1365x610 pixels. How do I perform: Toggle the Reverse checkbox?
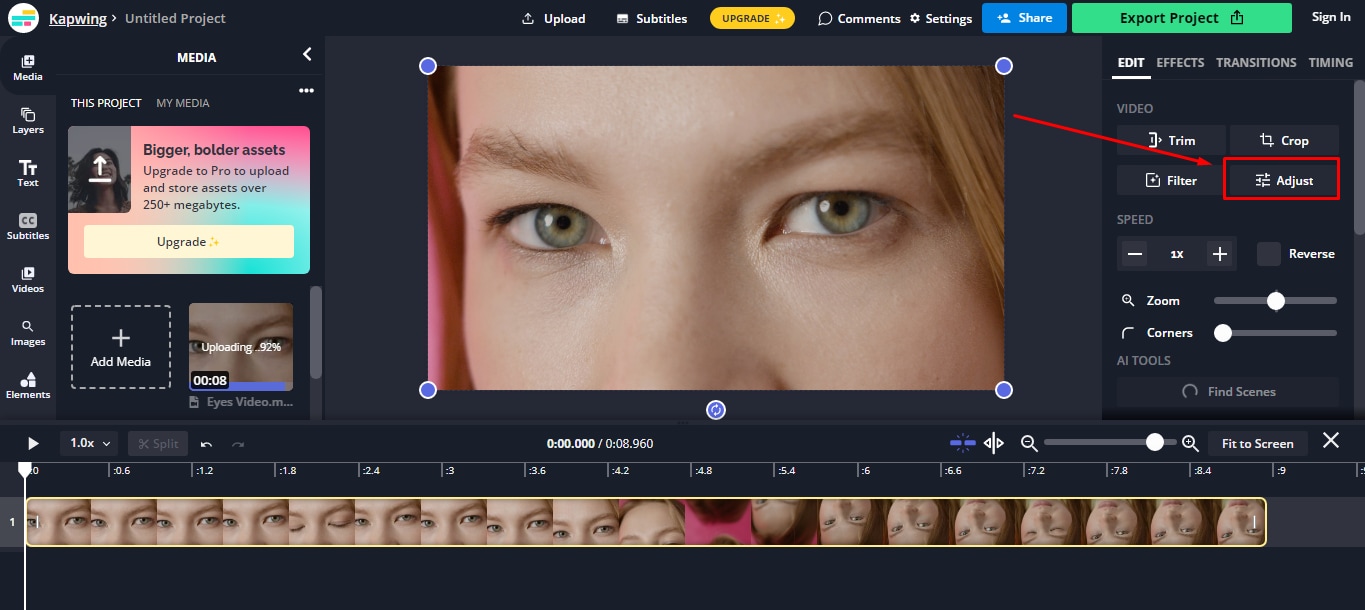tap(1269, 254)
